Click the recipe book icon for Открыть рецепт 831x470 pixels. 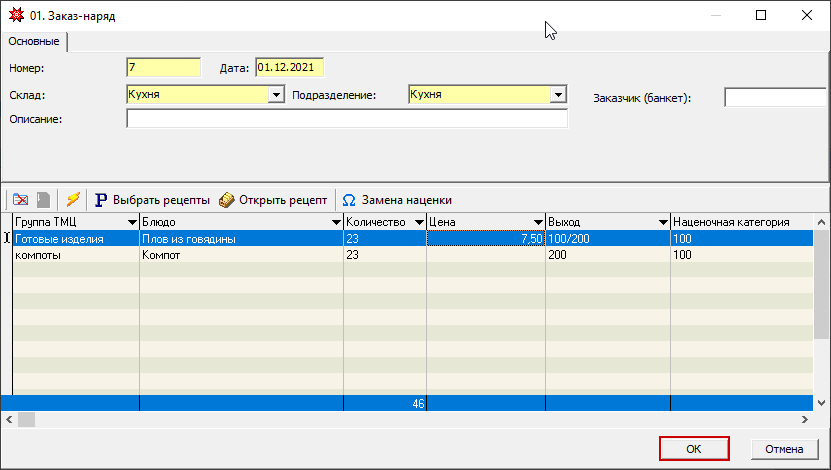pos(227,199)
